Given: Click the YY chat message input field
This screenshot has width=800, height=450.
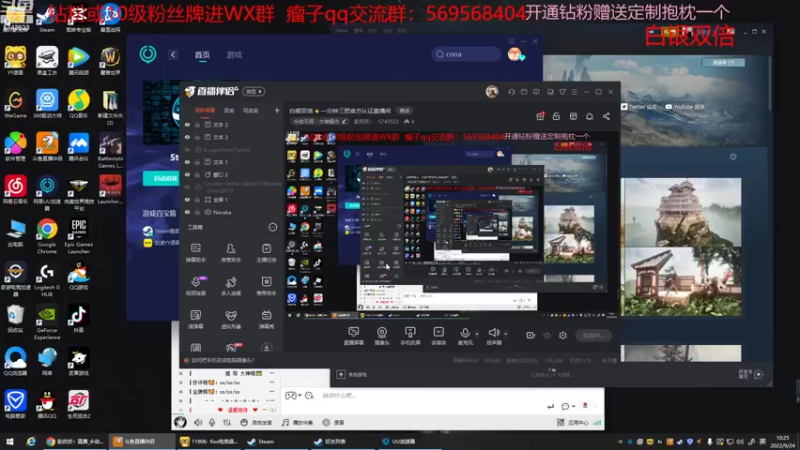Looking at the screenshot, I should pos(431,395).
